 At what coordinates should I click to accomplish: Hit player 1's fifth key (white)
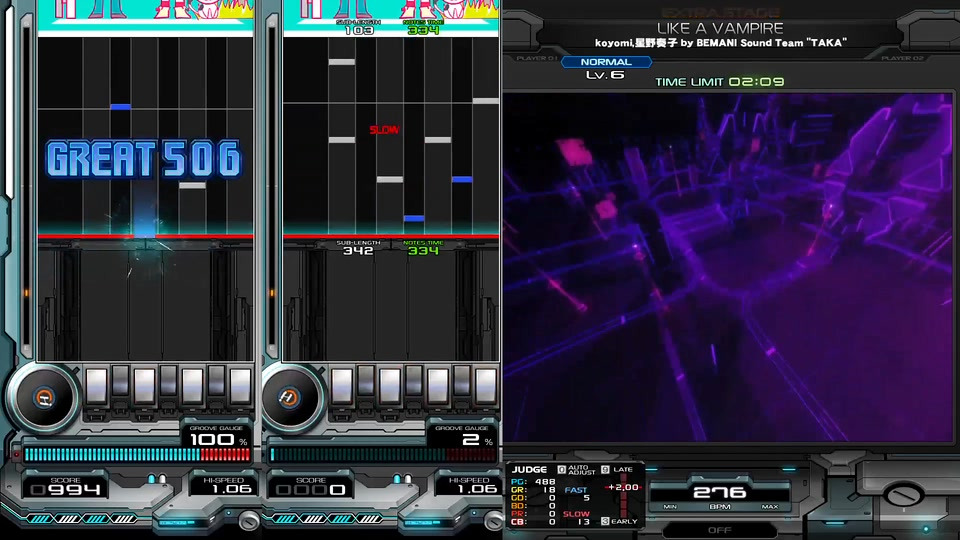pyautogui.click(x=192, y=386)
